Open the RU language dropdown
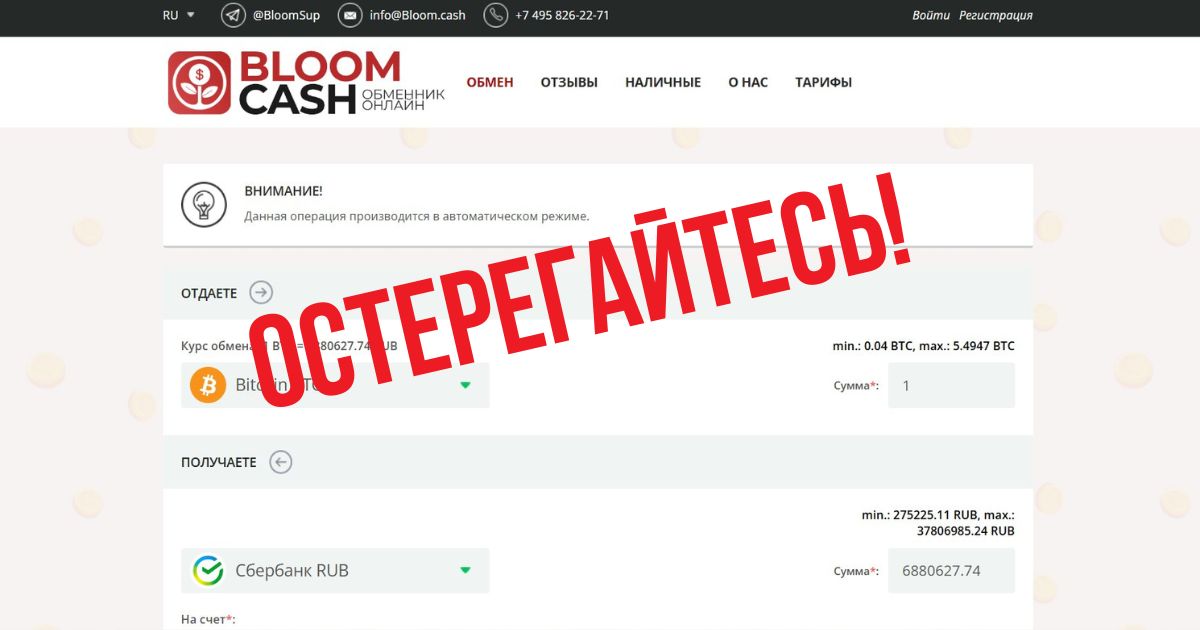This screenshot has height=630, width=1200. [179, 15]
